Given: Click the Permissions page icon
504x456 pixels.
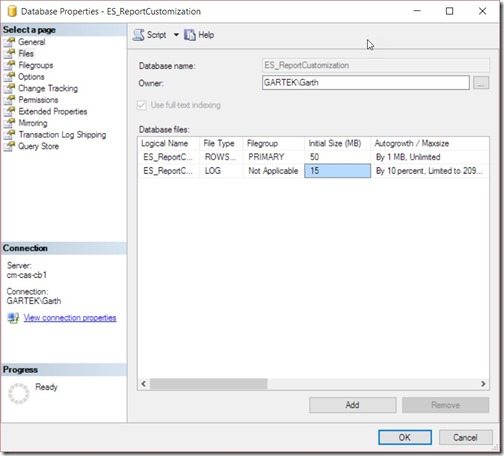Looking at the screenshot, I should pyautogui.click(x=10, y=100).
